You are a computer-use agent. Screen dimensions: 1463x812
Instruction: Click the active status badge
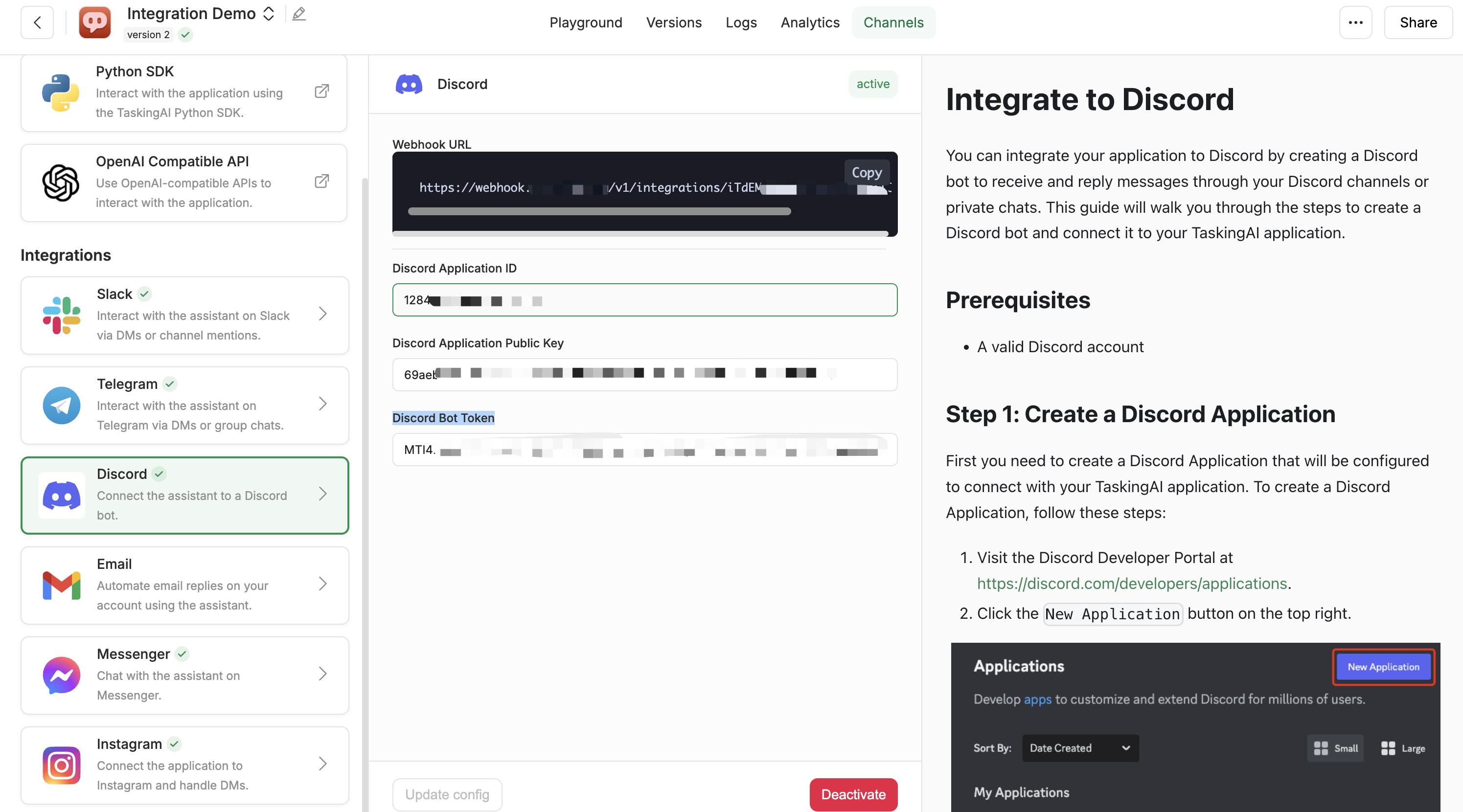(x=873, y=84)
